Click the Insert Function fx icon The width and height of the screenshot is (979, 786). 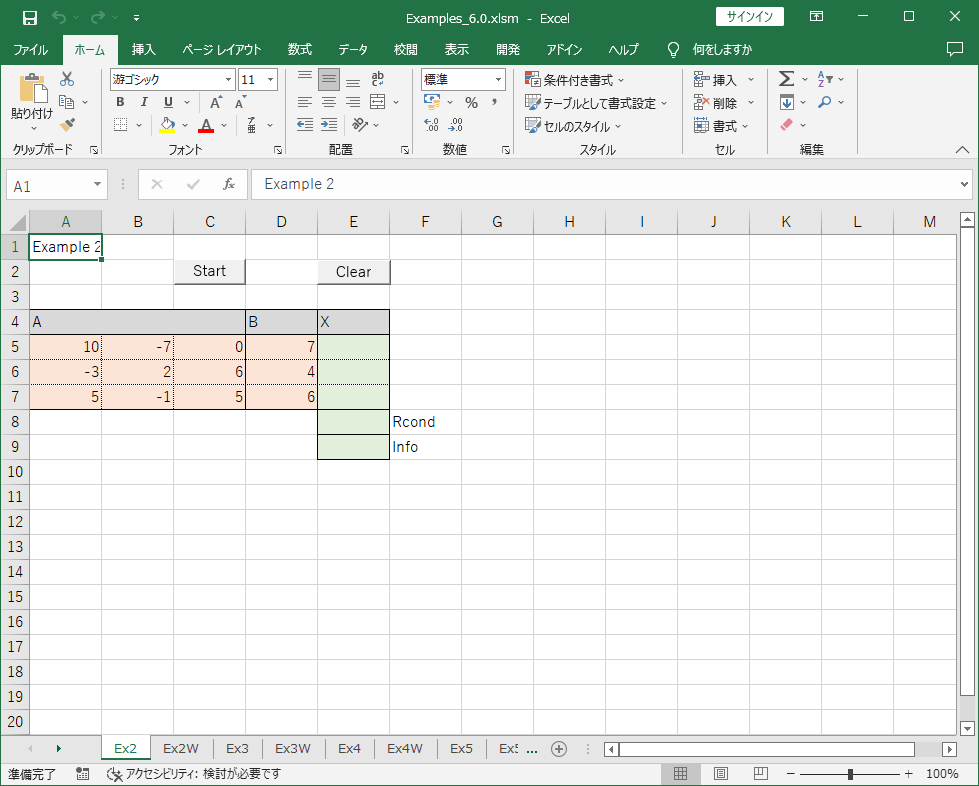(229, 185)
